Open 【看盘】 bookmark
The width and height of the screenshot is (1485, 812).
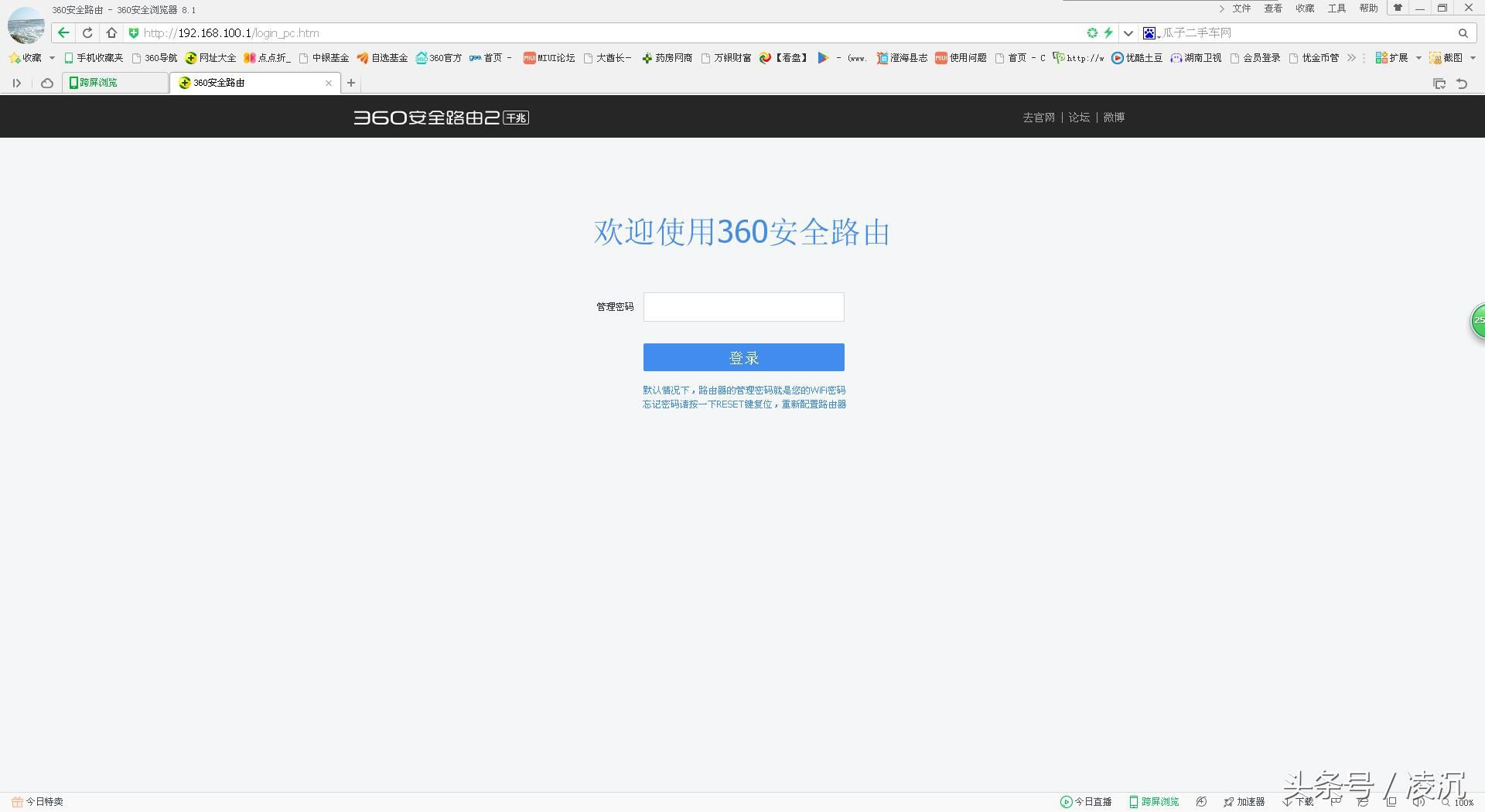(x=784, y=57)
